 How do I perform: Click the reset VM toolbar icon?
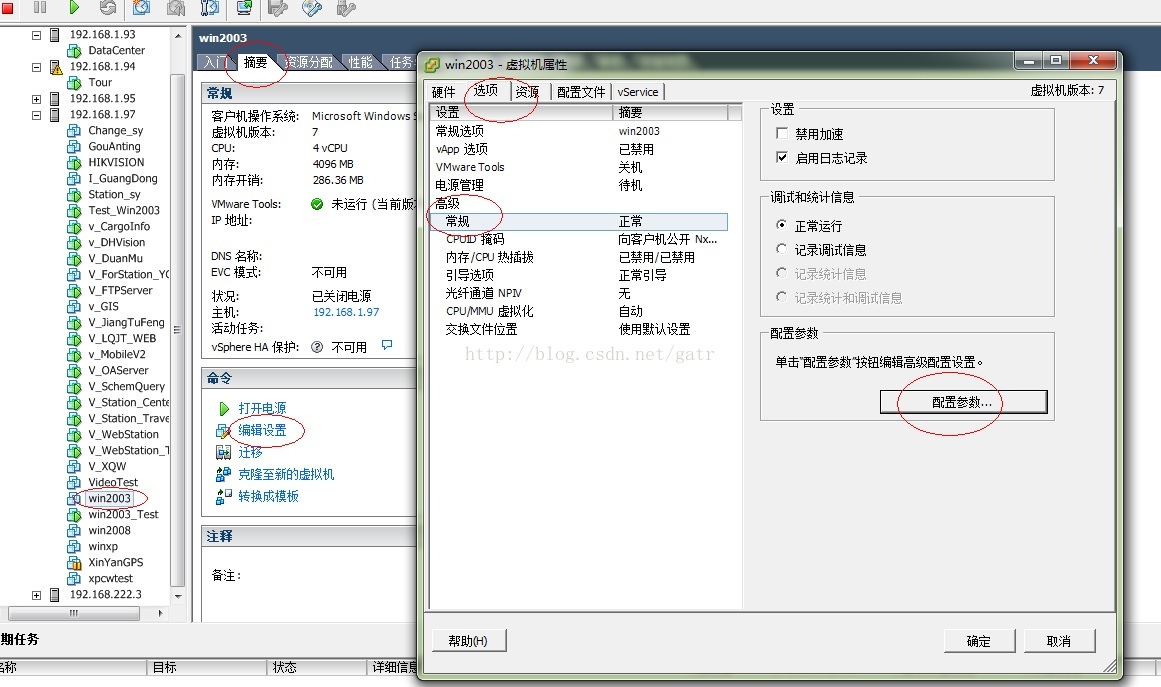coord(108,7)
